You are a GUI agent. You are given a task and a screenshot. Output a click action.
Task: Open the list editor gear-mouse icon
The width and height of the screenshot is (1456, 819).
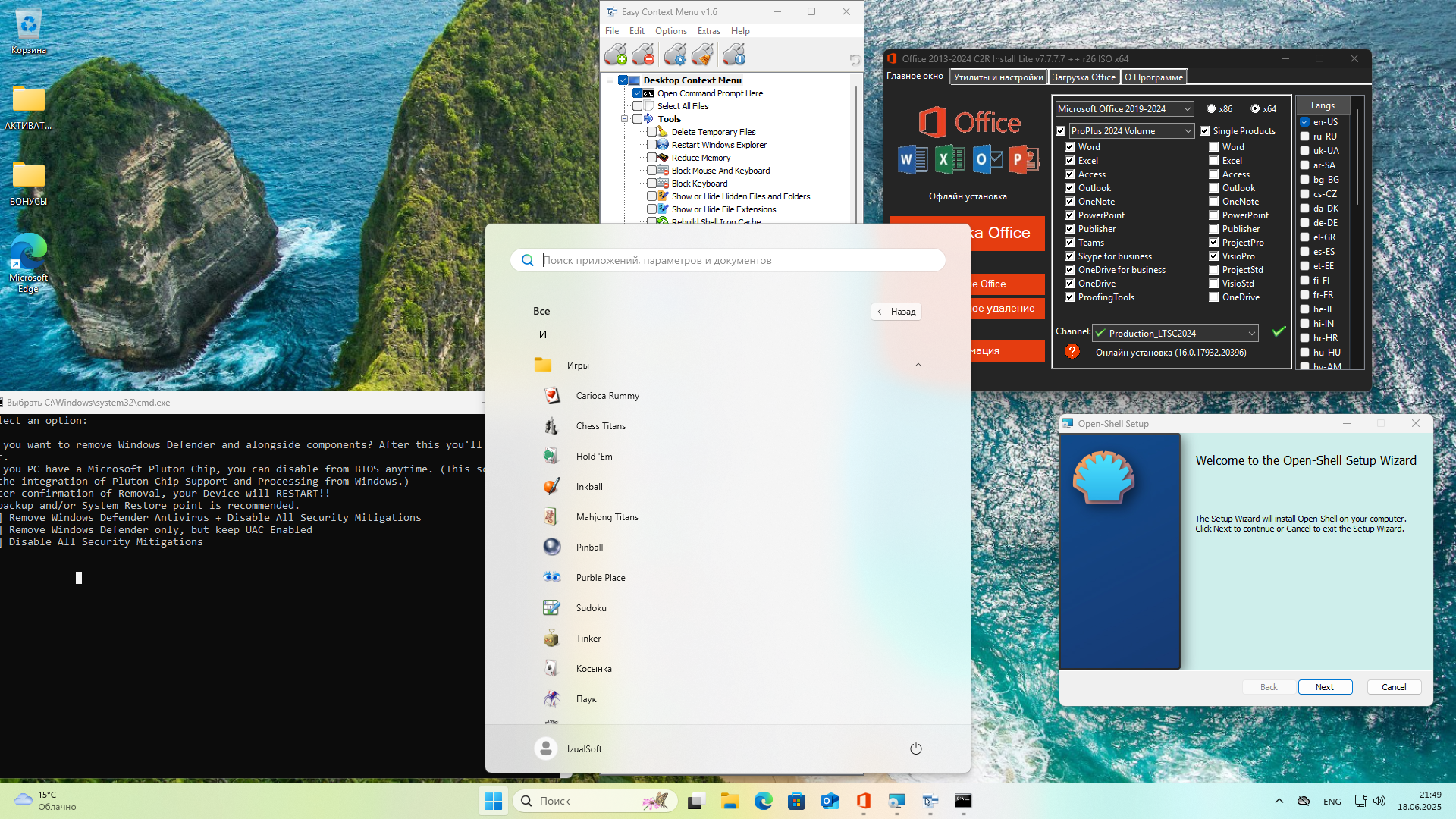(x=675, y=55)
